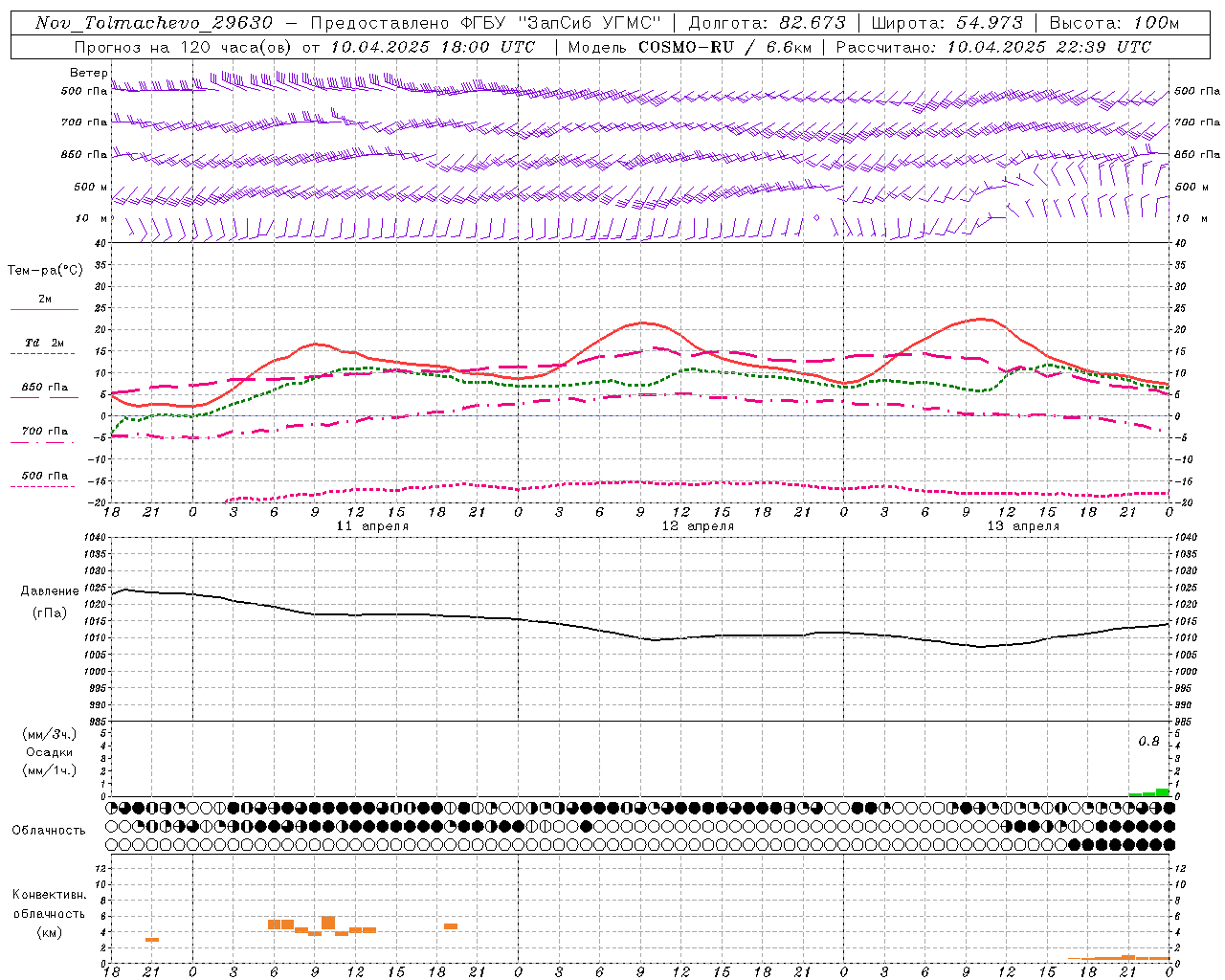Click the date label 12 апреля
The height and width of the screenshot is (980, 1225).
pyautogui.click(x=699, y=526)
